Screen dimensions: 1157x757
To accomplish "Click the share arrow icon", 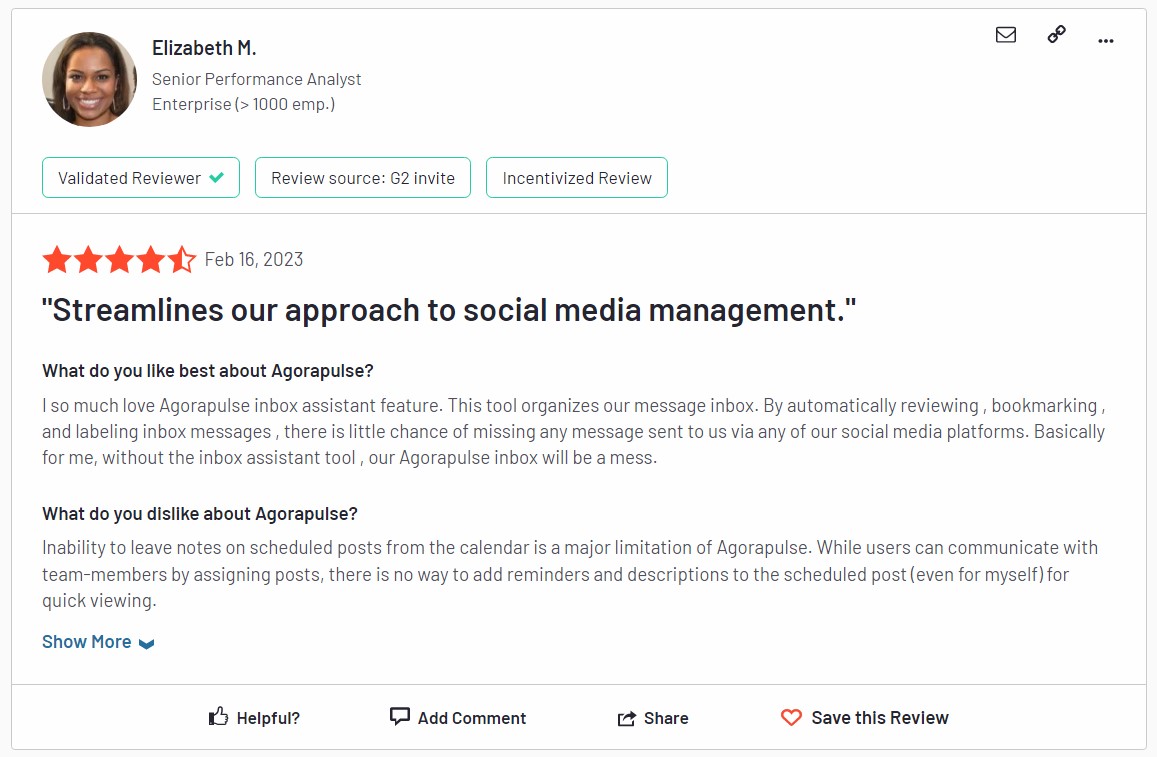I will point(626,718).
